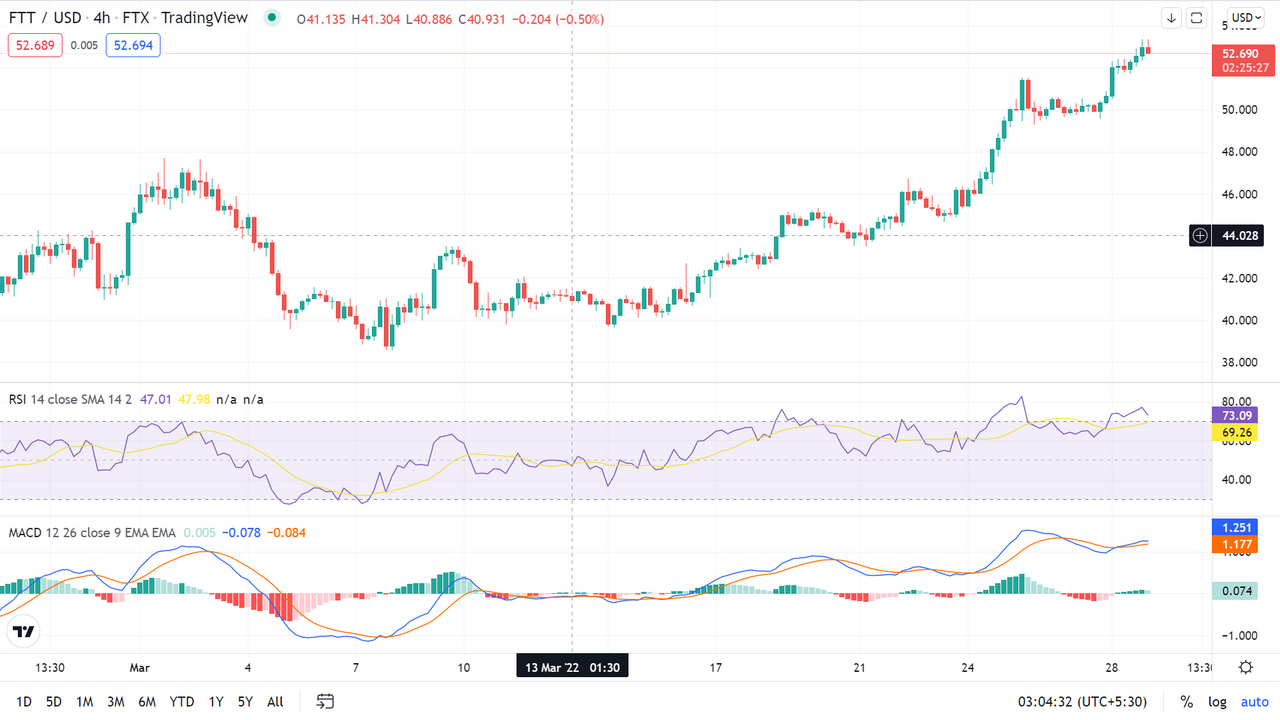The height and width of the screenshot is (720, 1280).
Task: Toggle percent scale mode
Action: coord(1186,702)
